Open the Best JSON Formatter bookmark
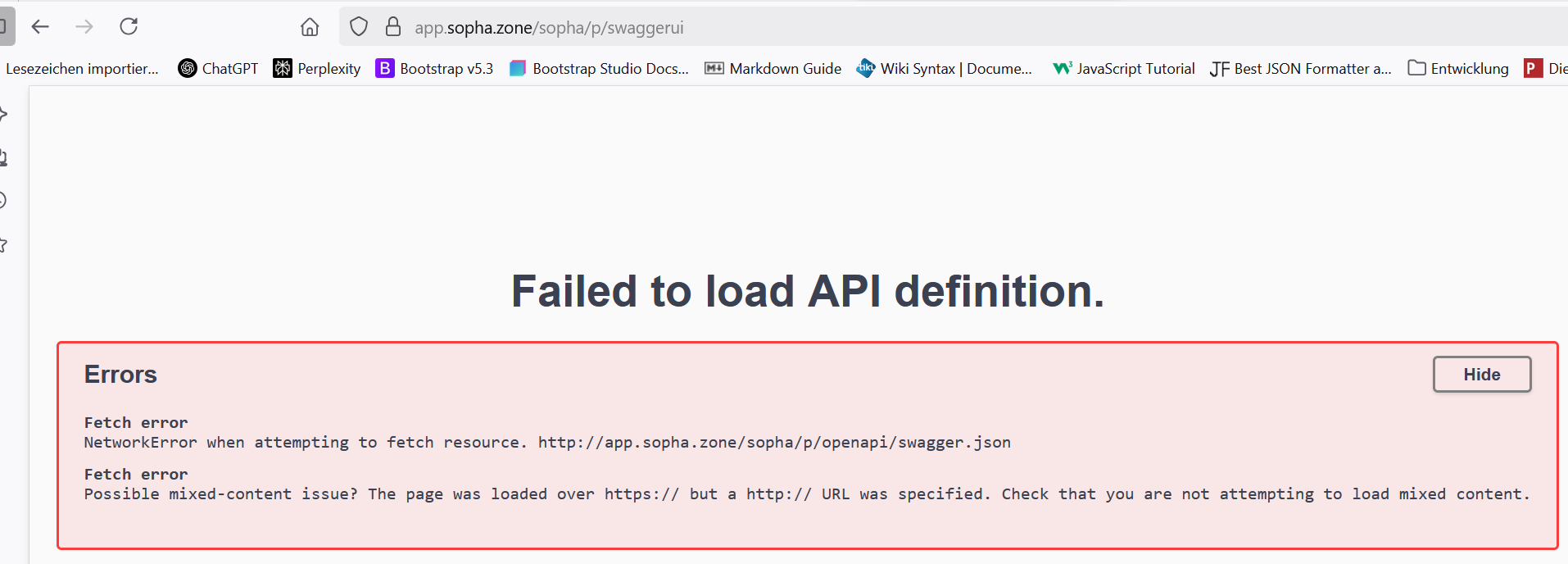This screenshot has width=1568, height=564. [1301, 69]
